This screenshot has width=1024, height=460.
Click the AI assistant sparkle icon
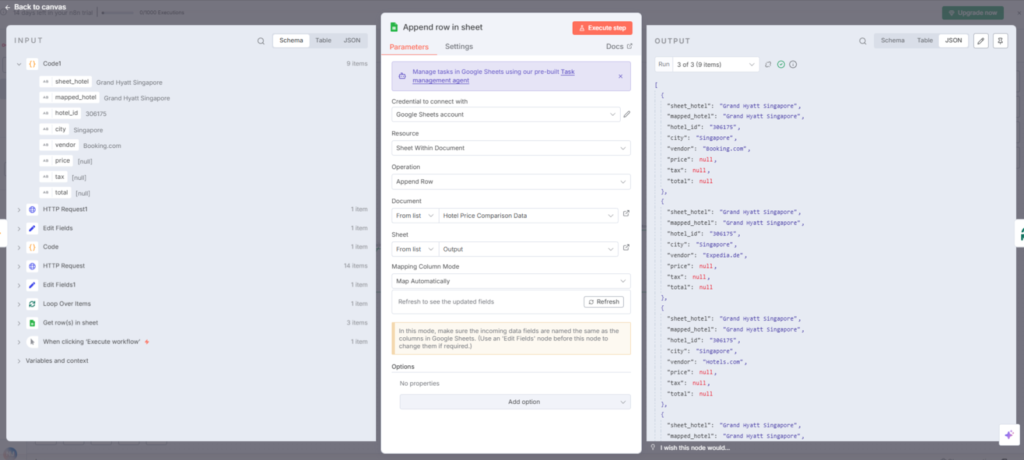[x=1009, y=435]
